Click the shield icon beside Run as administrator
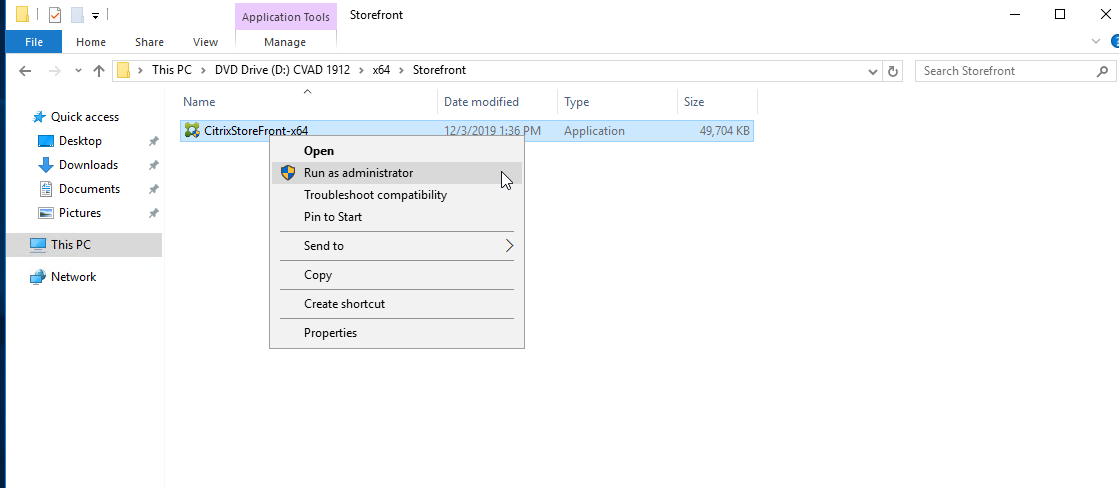The height and width of the screenshot is (488, 1119). 288,173
